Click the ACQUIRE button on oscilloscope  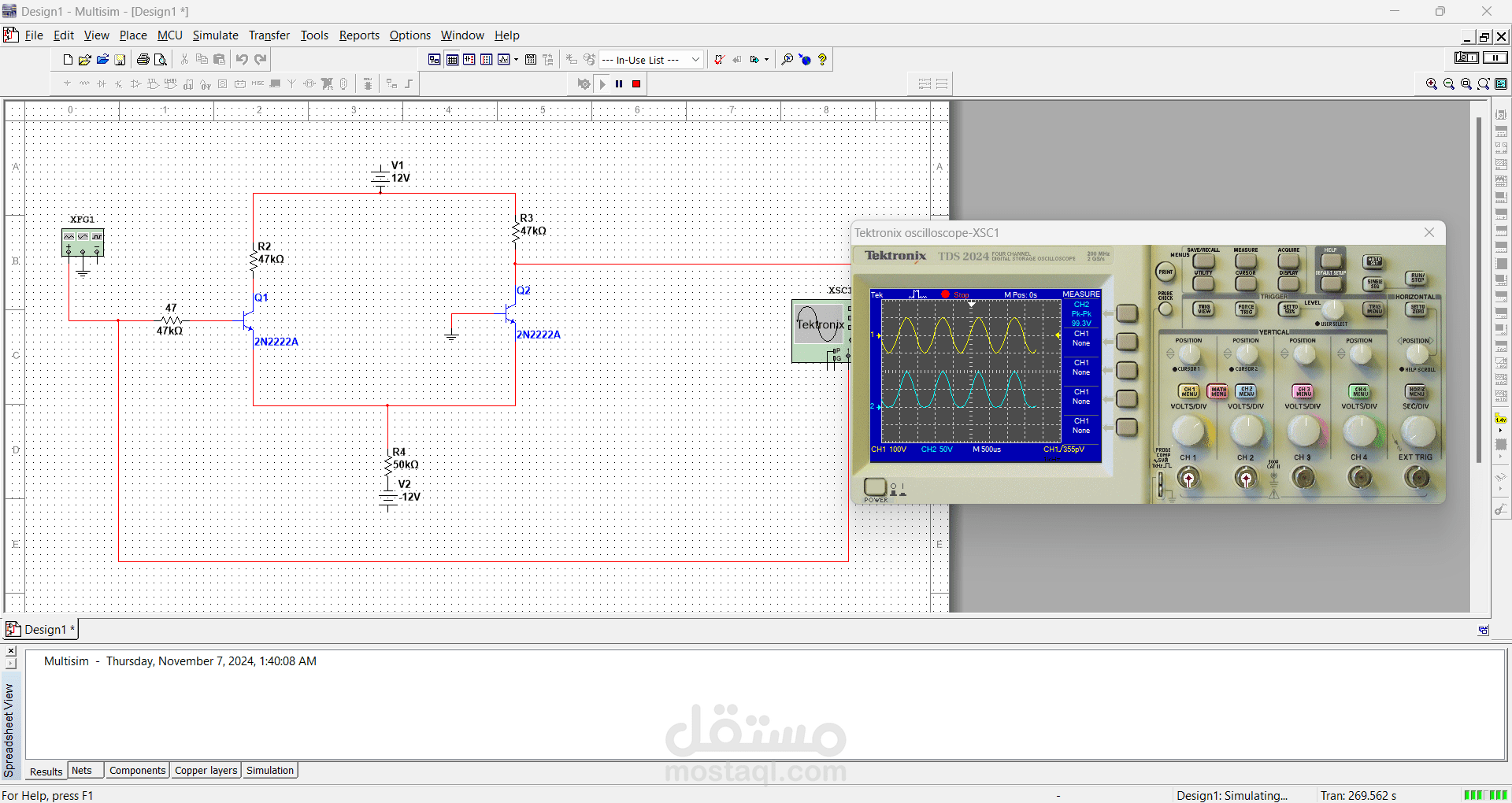[x=1289, y=261]
